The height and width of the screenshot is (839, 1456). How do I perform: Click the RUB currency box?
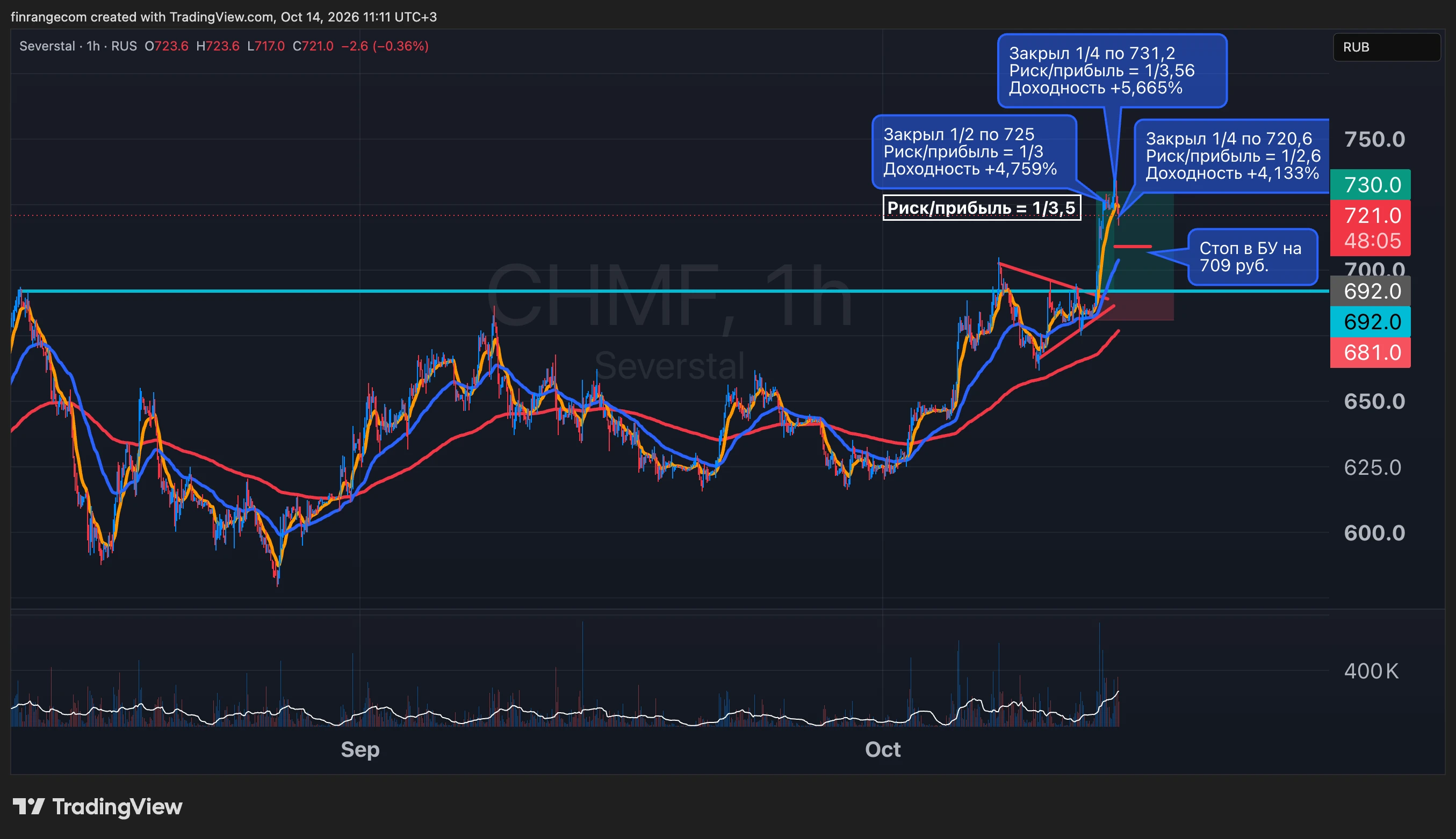coord(1386,47)
